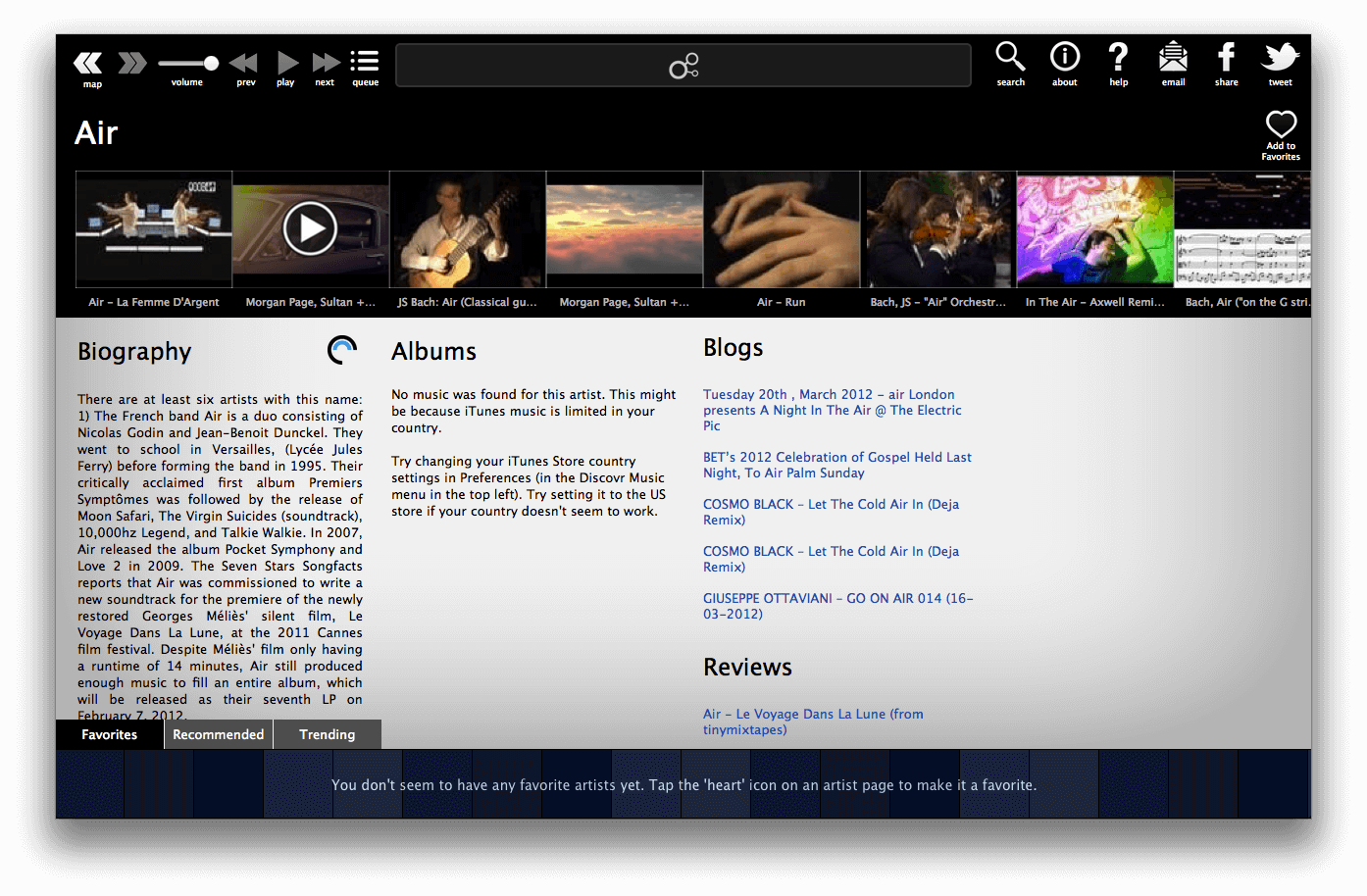Open In The Air – Axwell Remix video
1367x896 pixels.
[1095, 230]
